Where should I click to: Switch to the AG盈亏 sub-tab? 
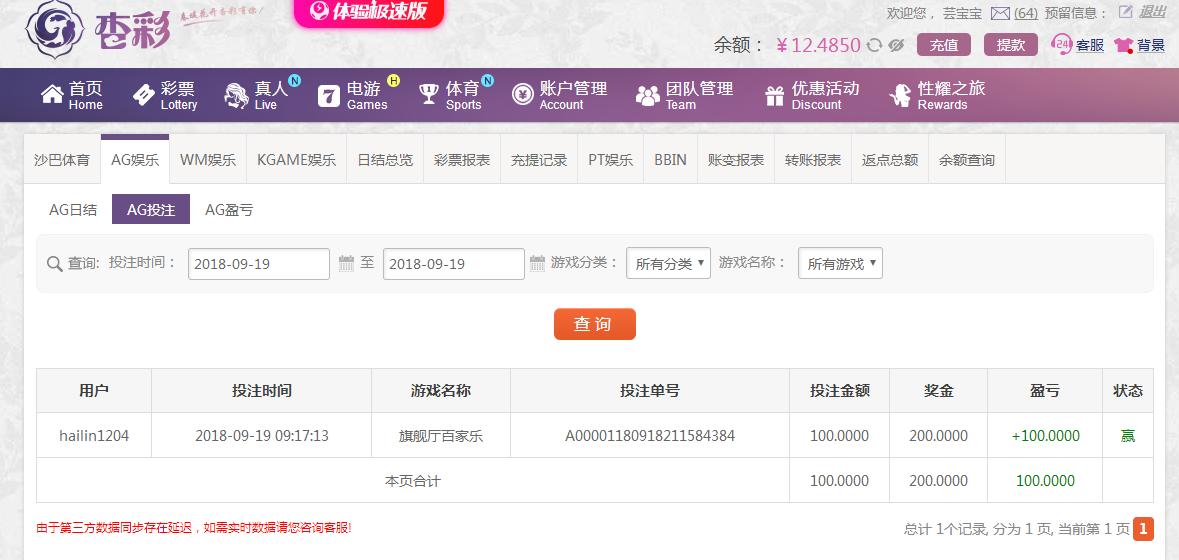(229, 210)
